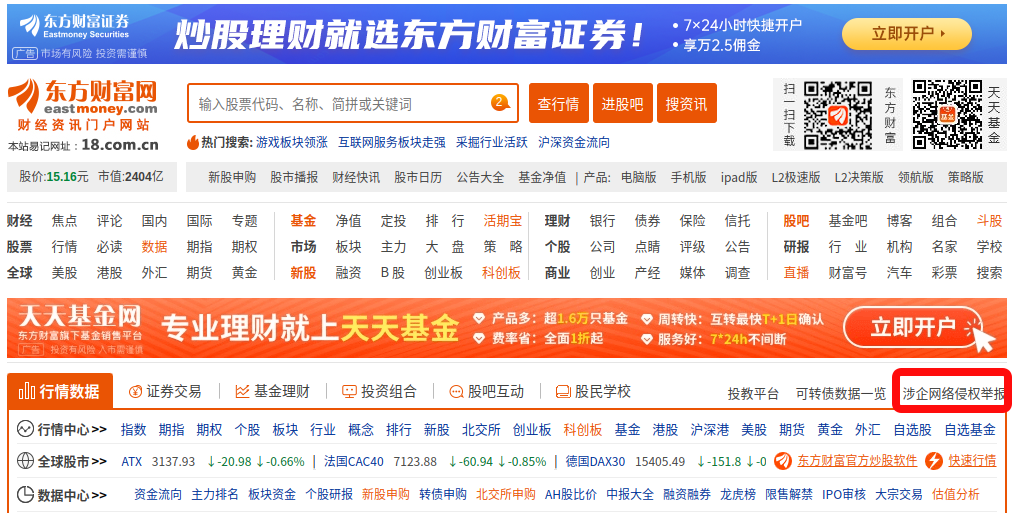Open the 涉企网络侵权举报 link

[x=953, y=393]
